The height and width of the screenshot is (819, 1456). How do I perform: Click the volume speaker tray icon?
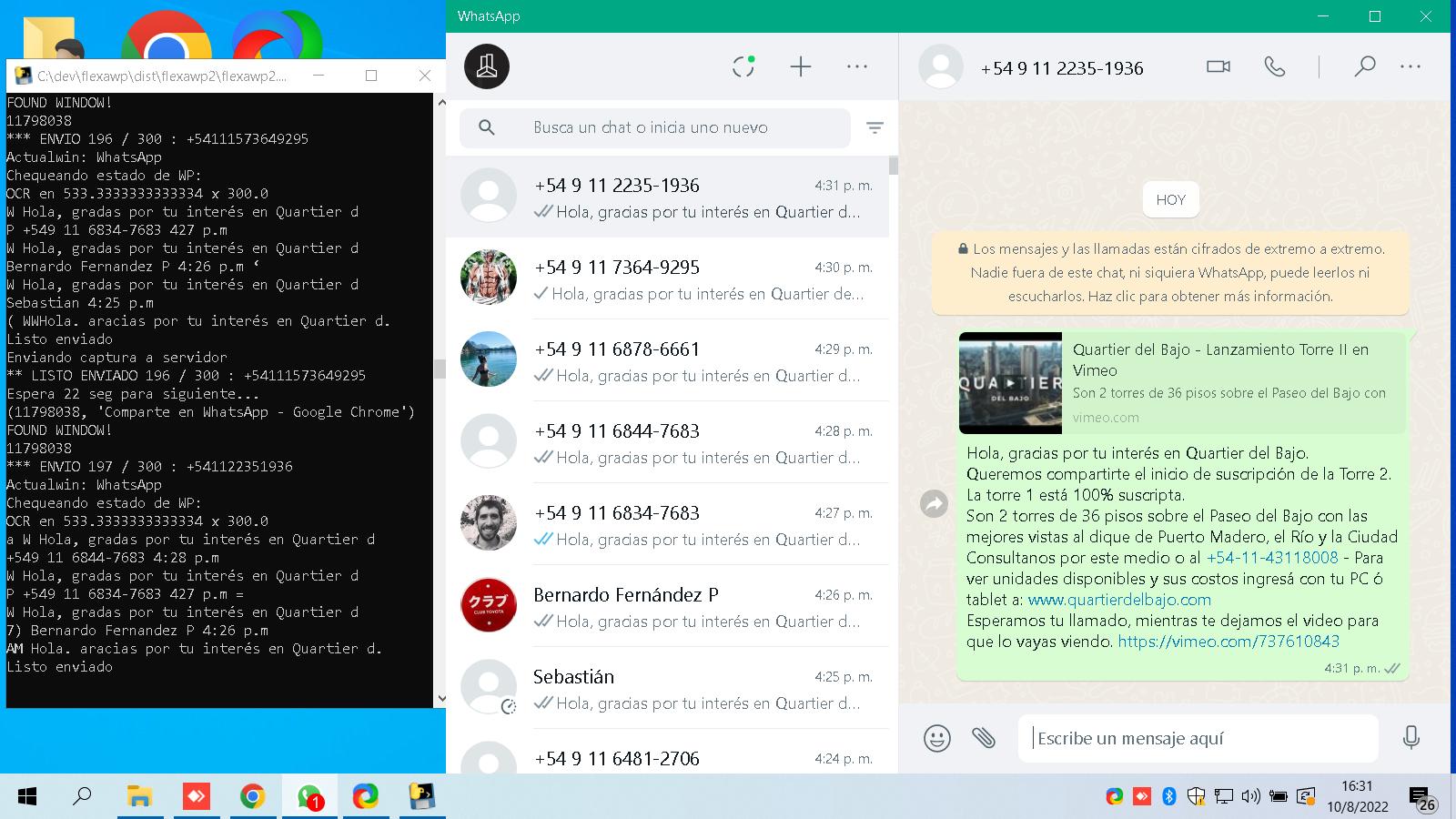pos(1250,797)
